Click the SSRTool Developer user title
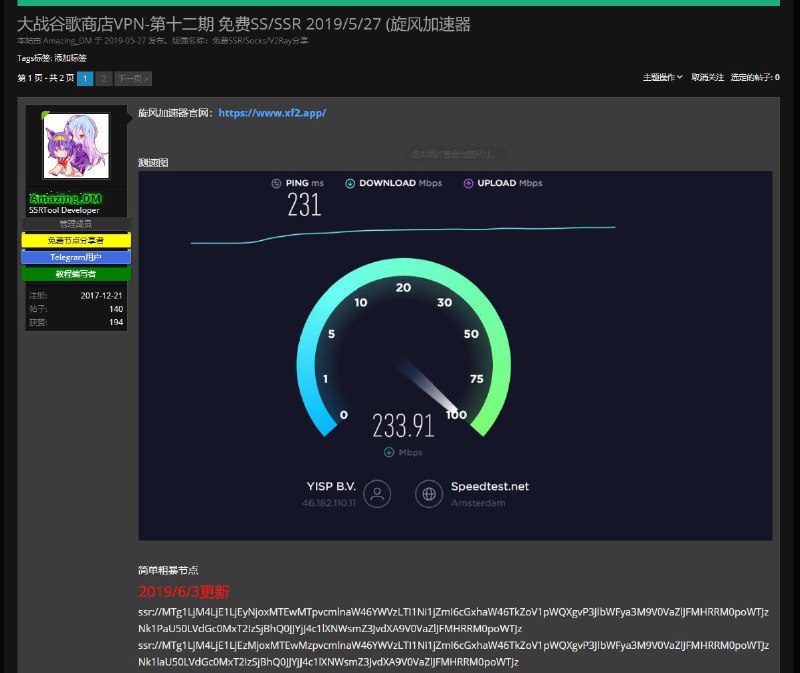The width and height of the screenshot is (800, 673). pos(64,210)
